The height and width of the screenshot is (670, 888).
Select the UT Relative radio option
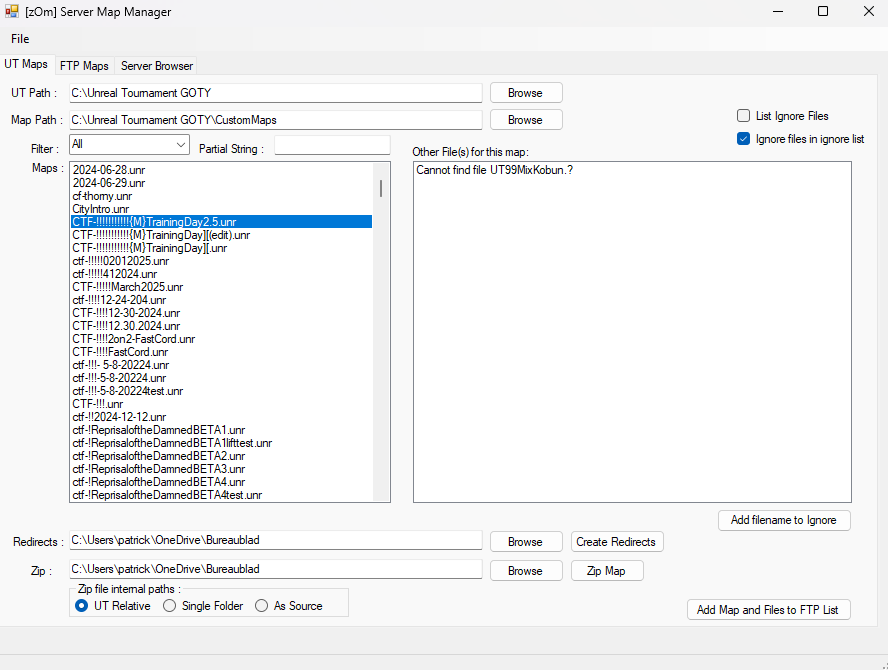(x=83, y=606)
